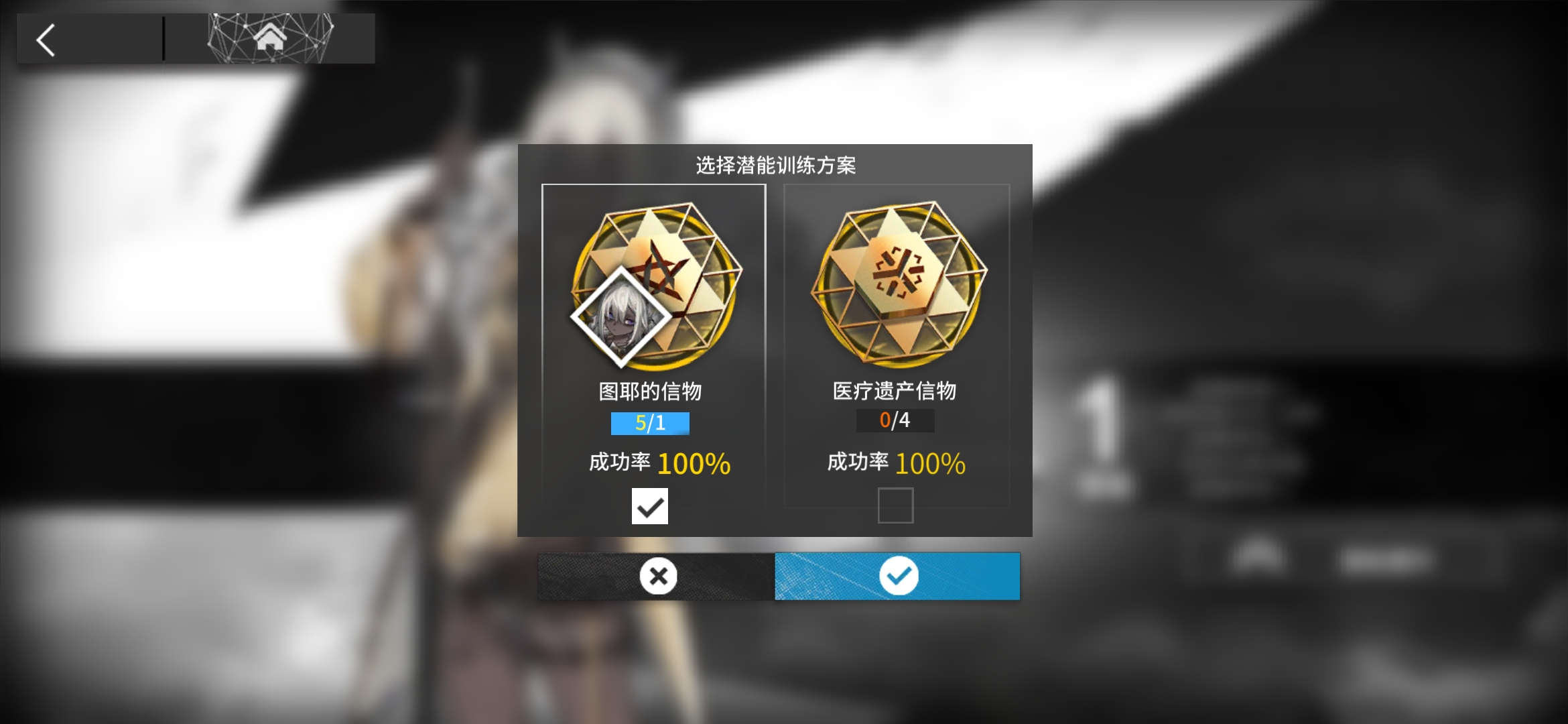Viewport: 1568px width, 724px height.
Task: Select the 医疗遗产信物 label
Action: coord(895,391)
